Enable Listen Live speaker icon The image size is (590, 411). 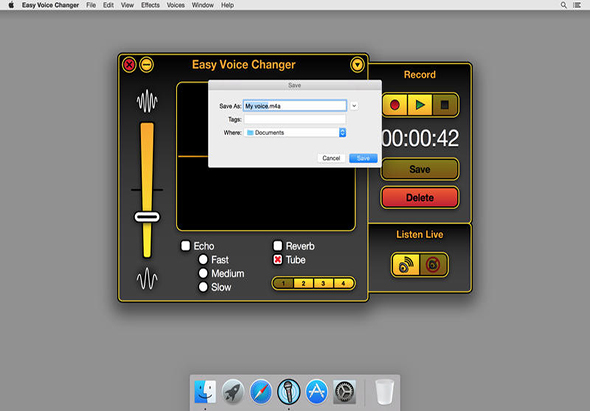(x=406, y=265)
